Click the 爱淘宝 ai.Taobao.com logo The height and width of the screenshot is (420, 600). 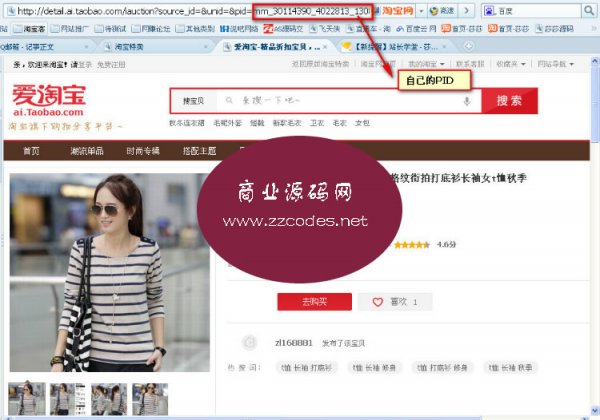49,101
